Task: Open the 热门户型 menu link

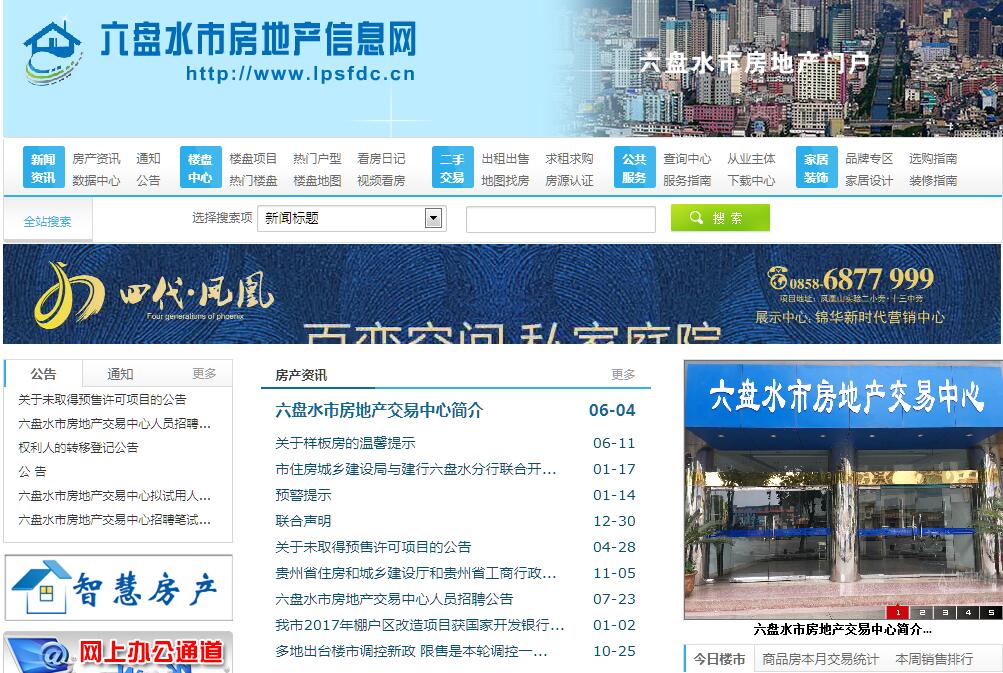Action: [317, 159]
